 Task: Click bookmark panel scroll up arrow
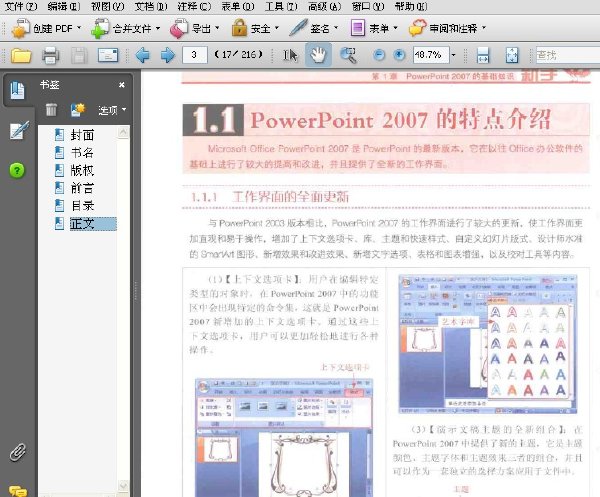point(123,132)
